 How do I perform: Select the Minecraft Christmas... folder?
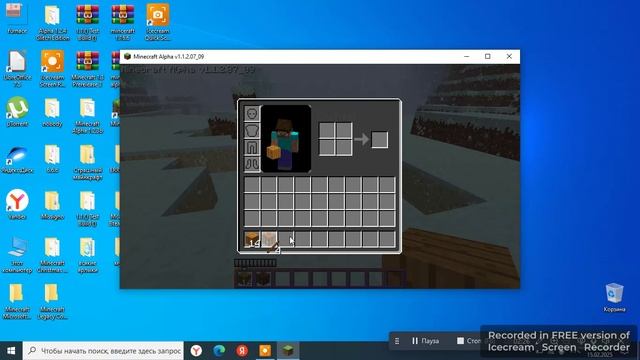point(52,255)
